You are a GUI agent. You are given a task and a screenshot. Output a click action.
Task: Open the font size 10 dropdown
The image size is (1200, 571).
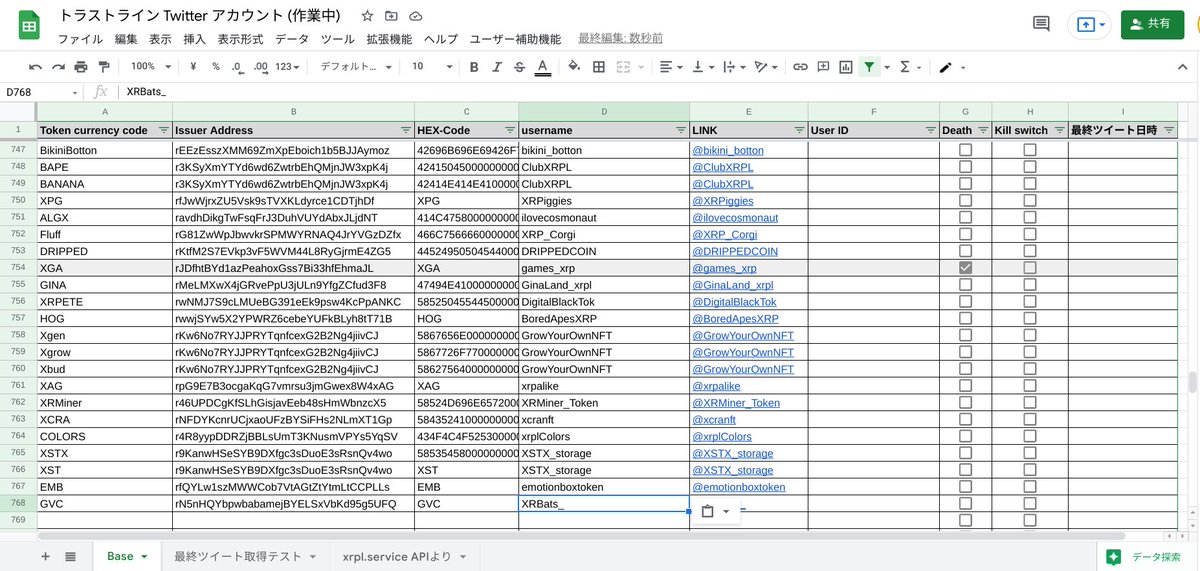coord(432,67)
